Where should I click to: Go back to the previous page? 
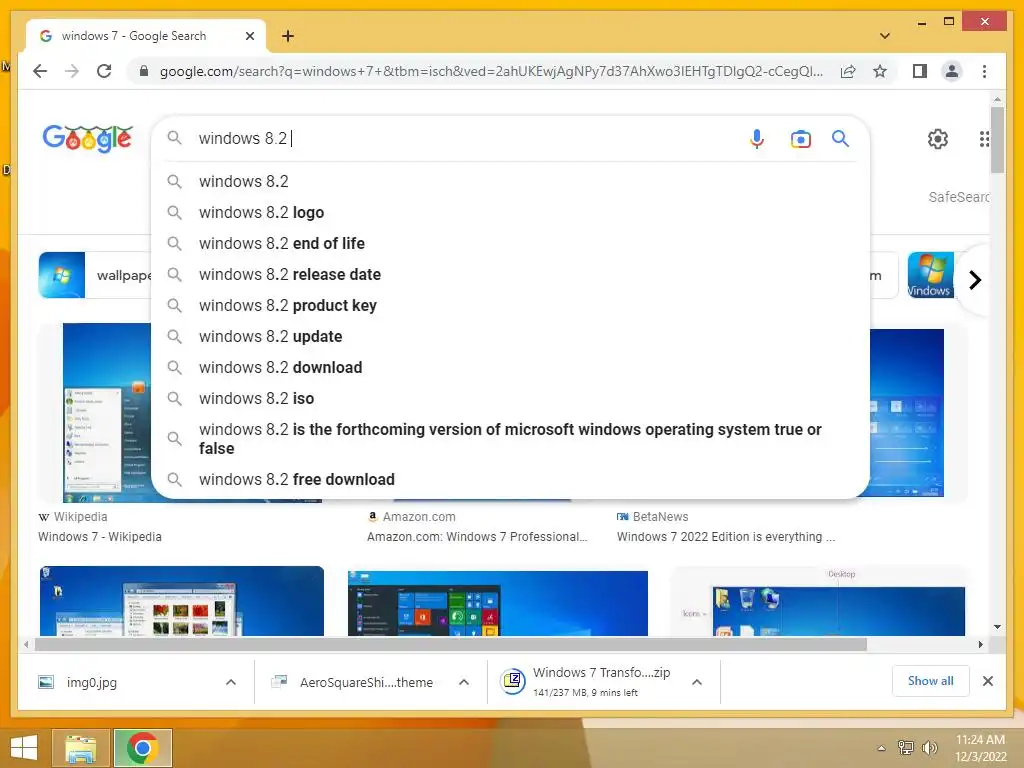[40, 71]
